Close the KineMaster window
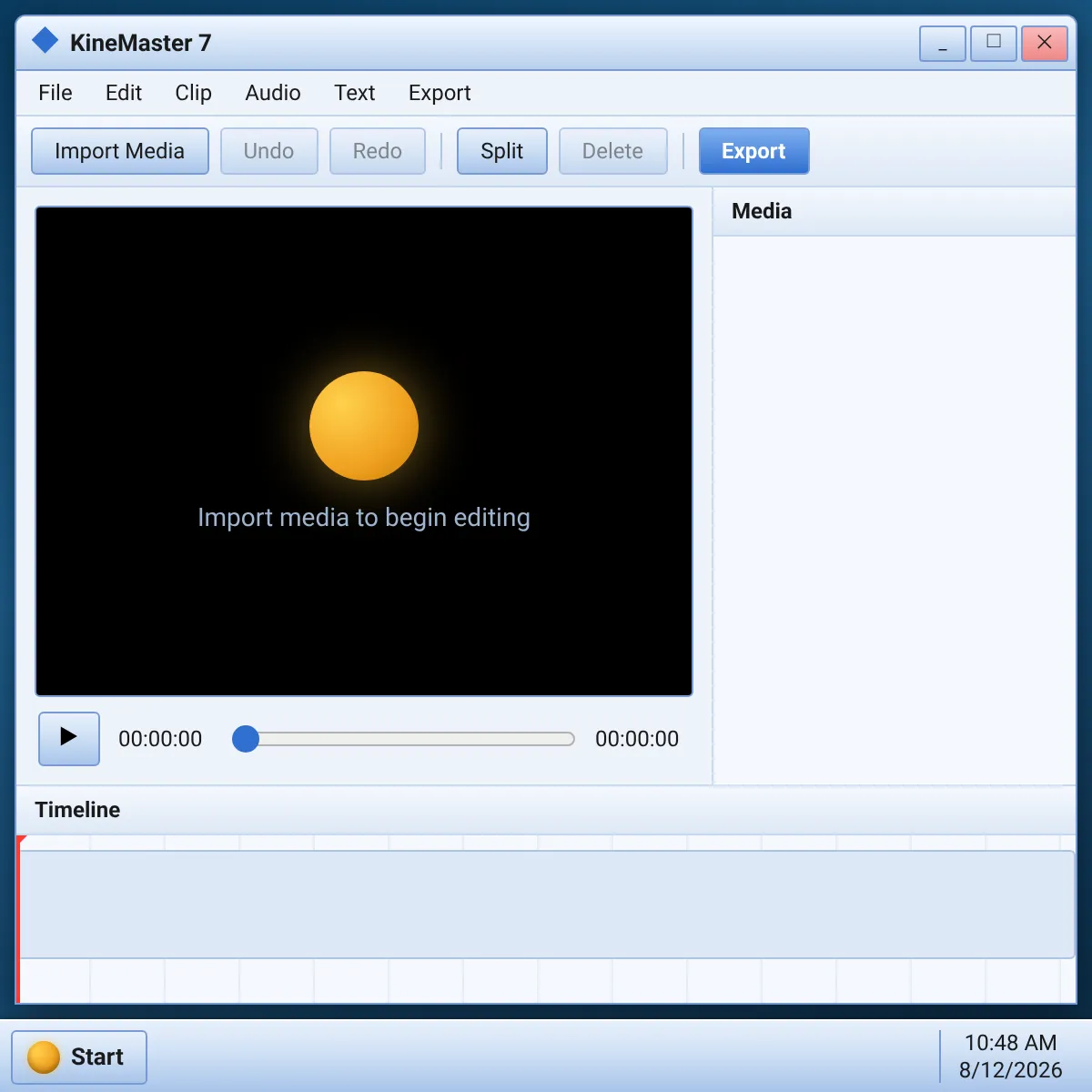The height and width of the screenshot is (1092, 1092). tap(1045, 44)
